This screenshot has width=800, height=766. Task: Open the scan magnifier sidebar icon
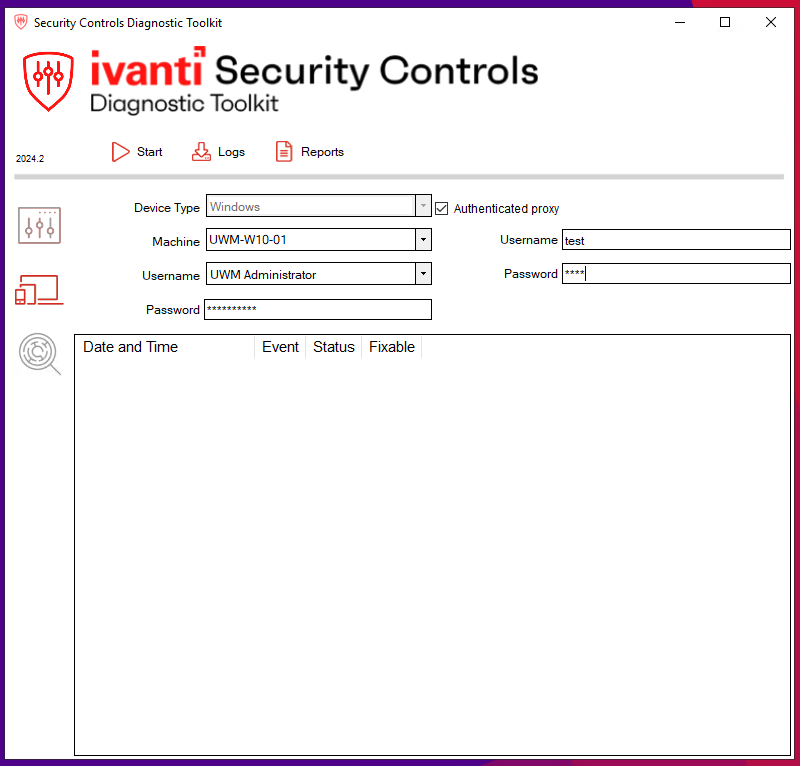tap(40, 354)
